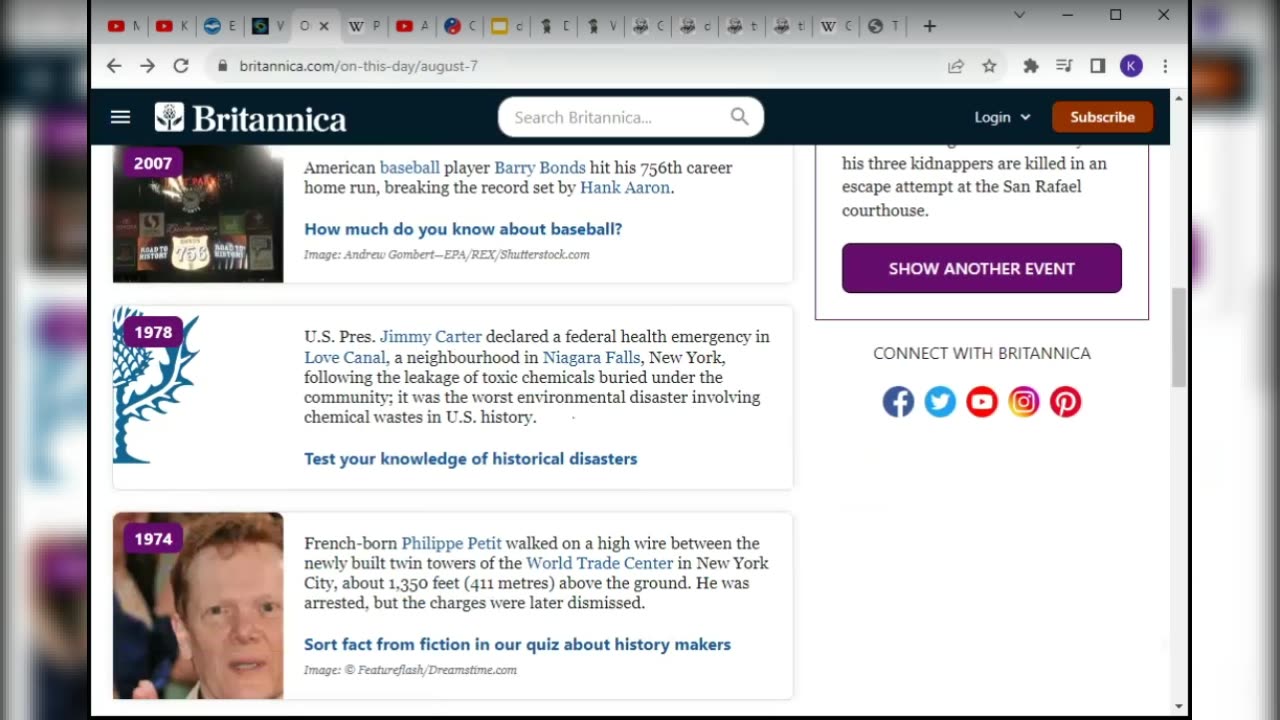This screenshot has width=1280, height=720.
Task: Open the Extensions puzzle icon
Action: [x=1031, y=66]
